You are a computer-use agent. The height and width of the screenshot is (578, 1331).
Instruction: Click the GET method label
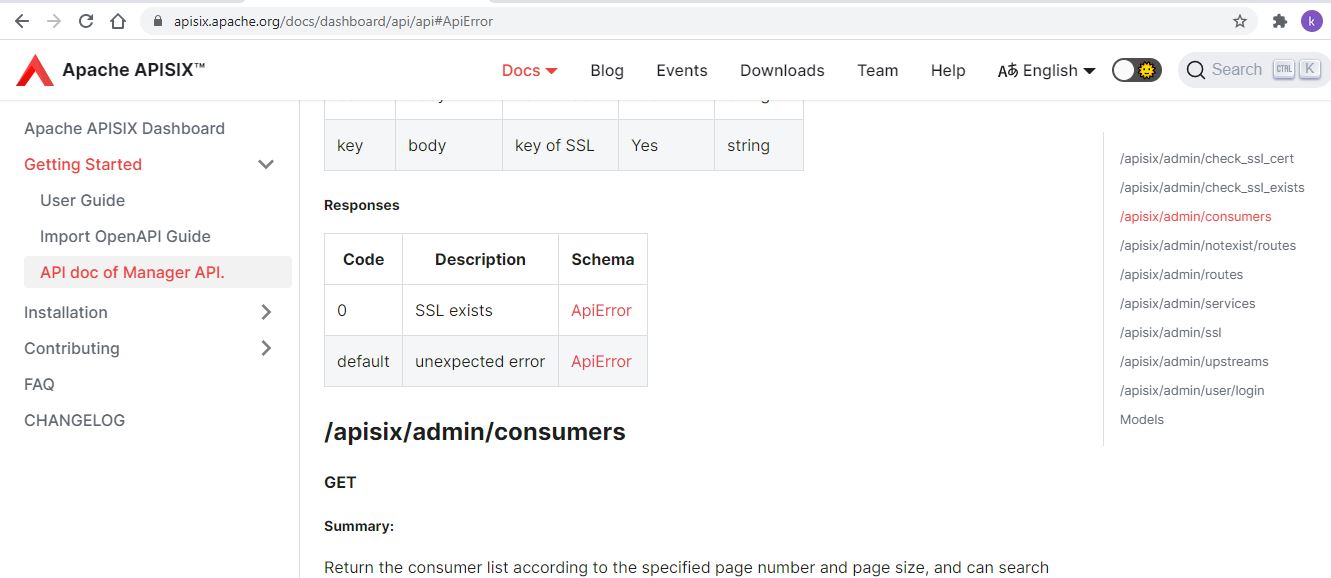point(340,482)
